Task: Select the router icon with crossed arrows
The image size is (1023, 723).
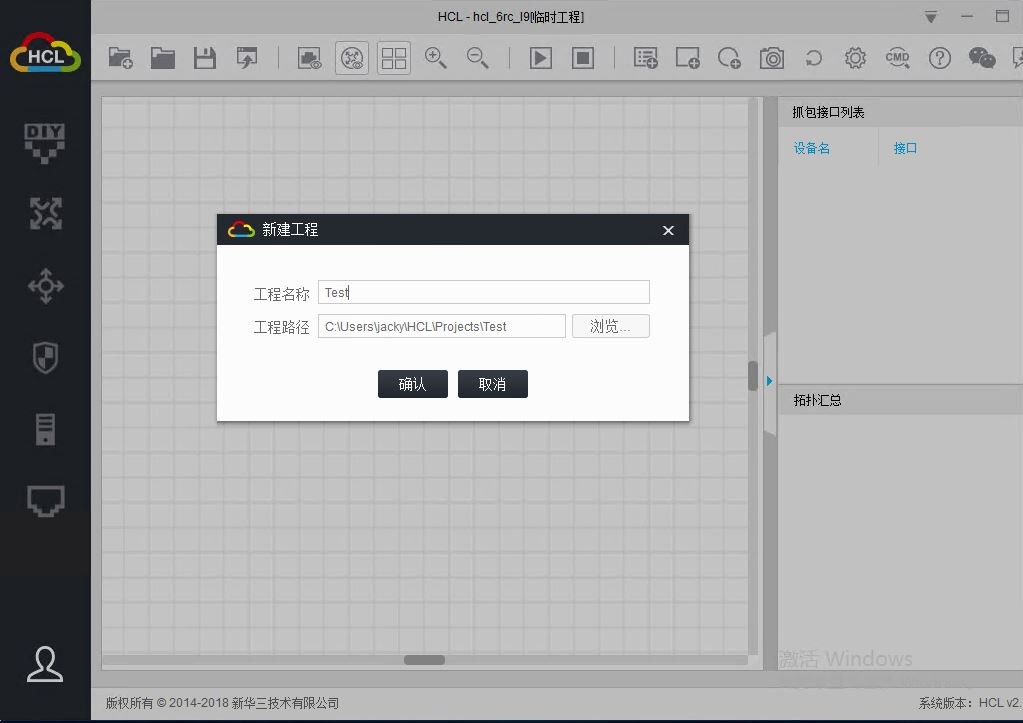Action: click(46, 213)
